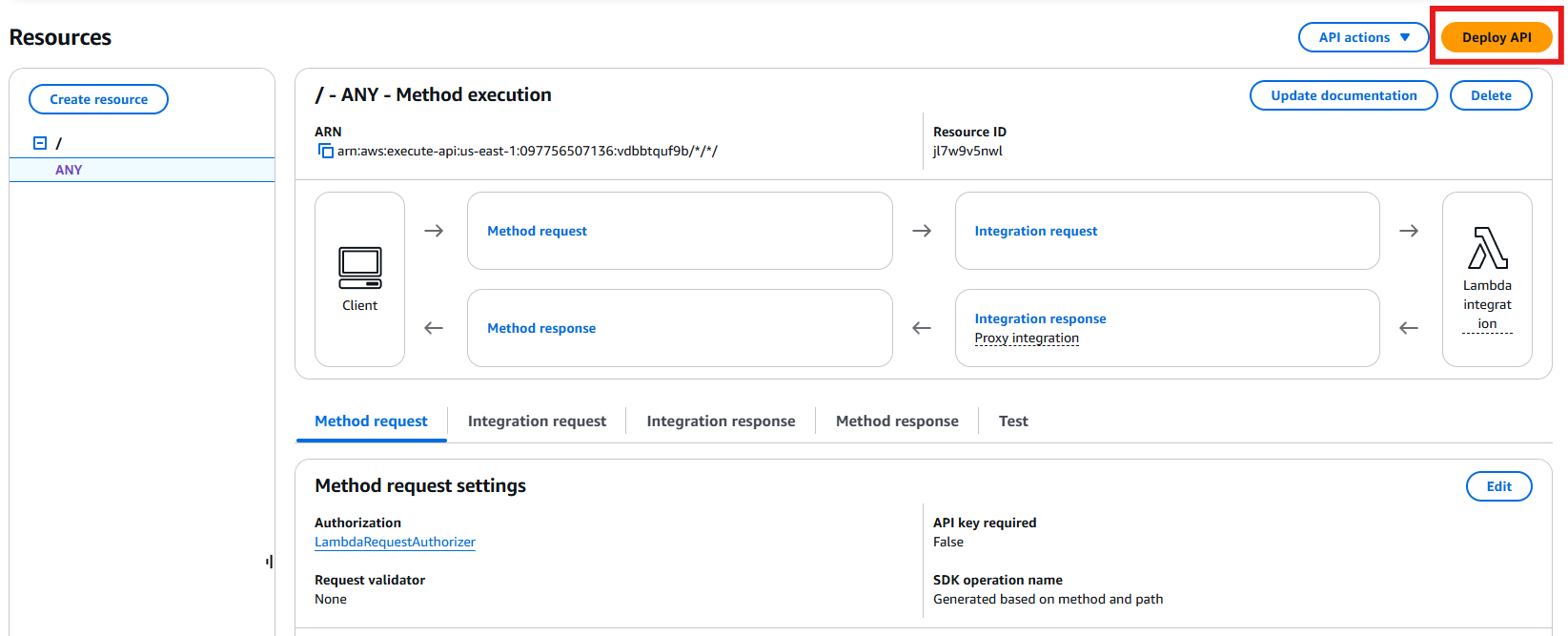
Task: Switch to the Test tab
Action: pyautogui.click(x=1013, y=421)
